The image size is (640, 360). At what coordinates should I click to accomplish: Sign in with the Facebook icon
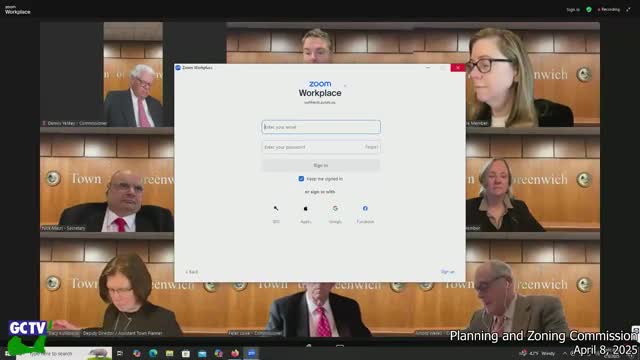(x=365, y=209)
